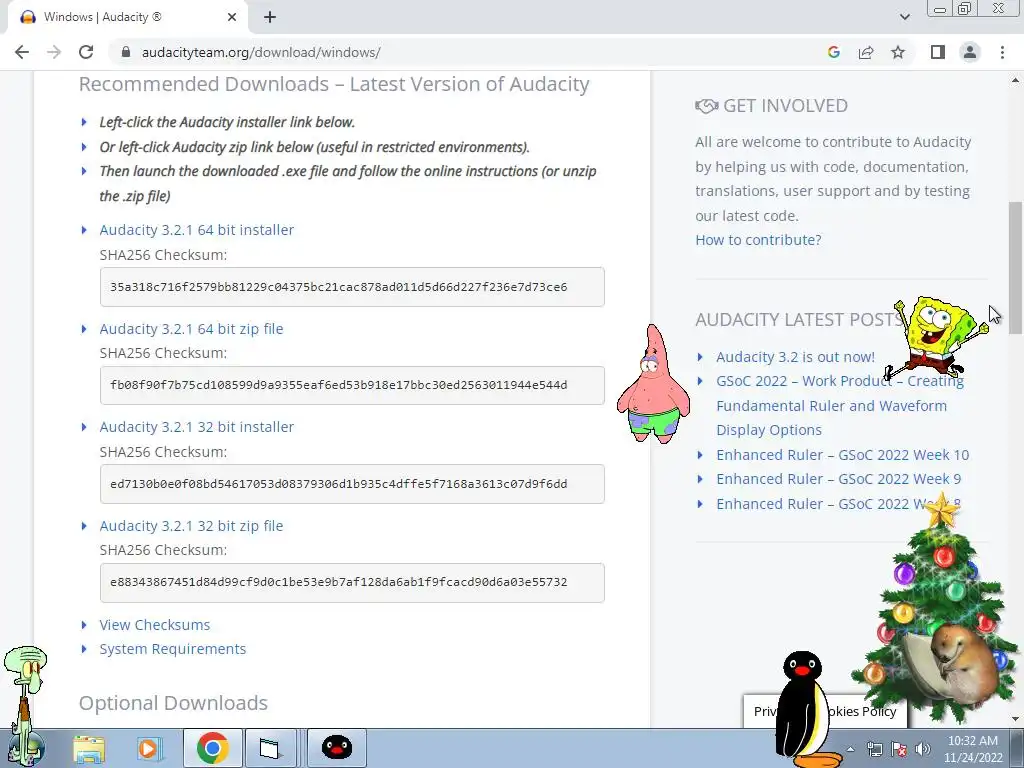Open File Explorer from the taskbar

(89, 748)
